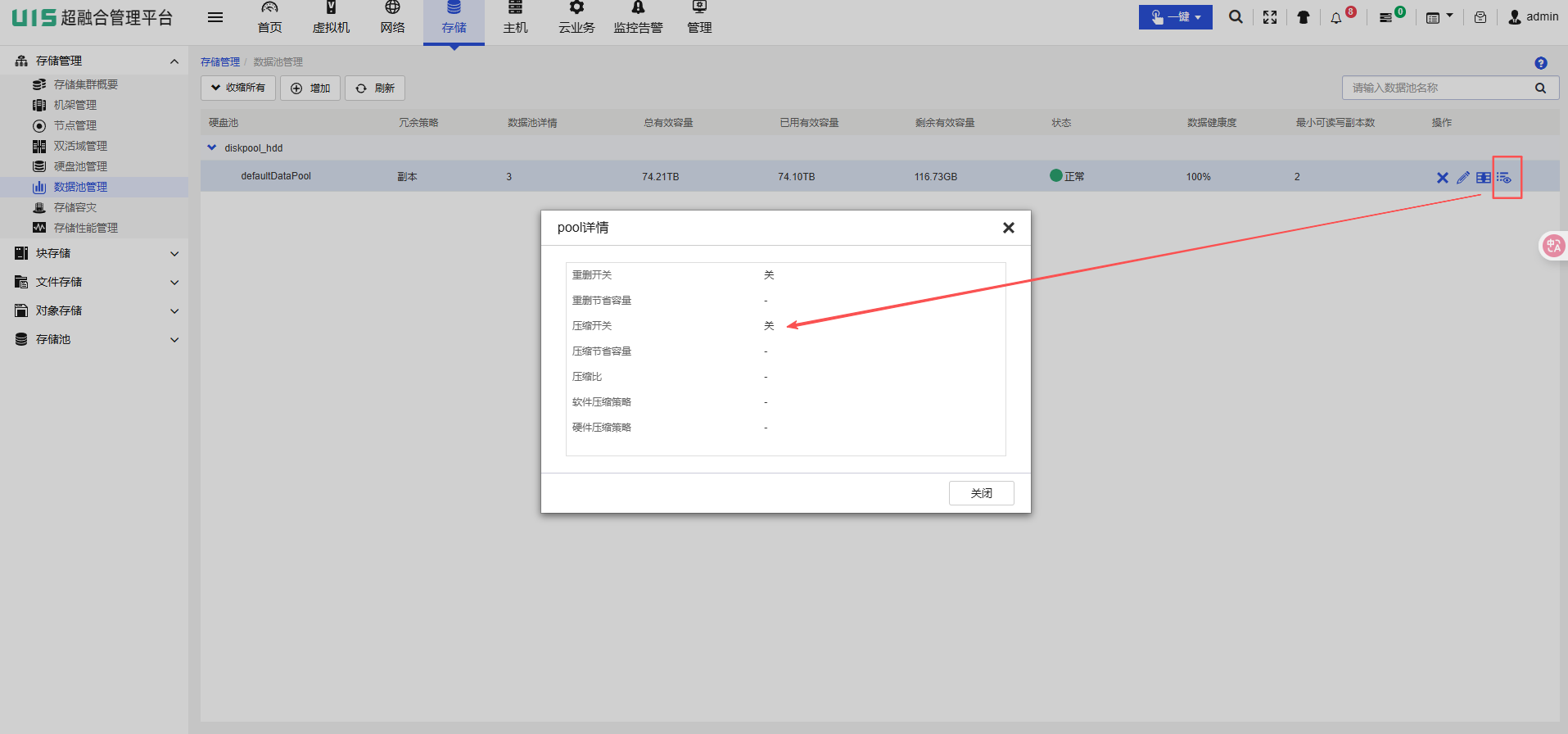This screenshot has height=734, width=1568.
Task: Toggle the hamburger sidebar menu
Action: pyautogui.click(x=215, y=17)
